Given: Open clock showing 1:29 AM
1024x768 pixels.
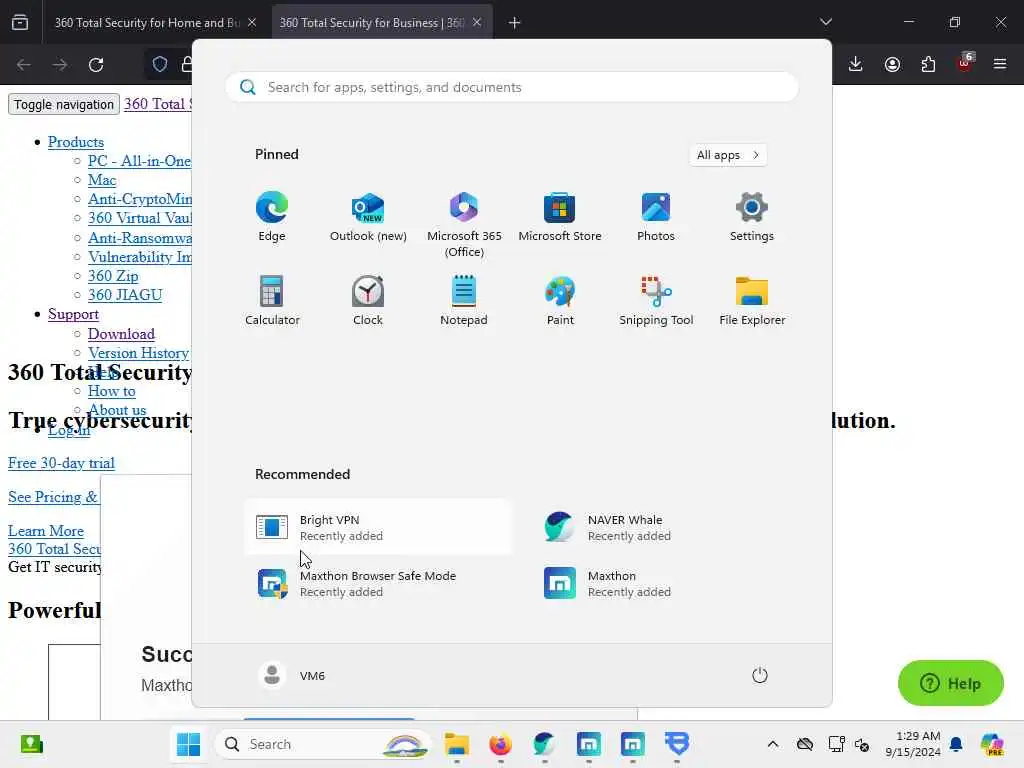Looking at the screenshot, I should click(x=913, y=744).
